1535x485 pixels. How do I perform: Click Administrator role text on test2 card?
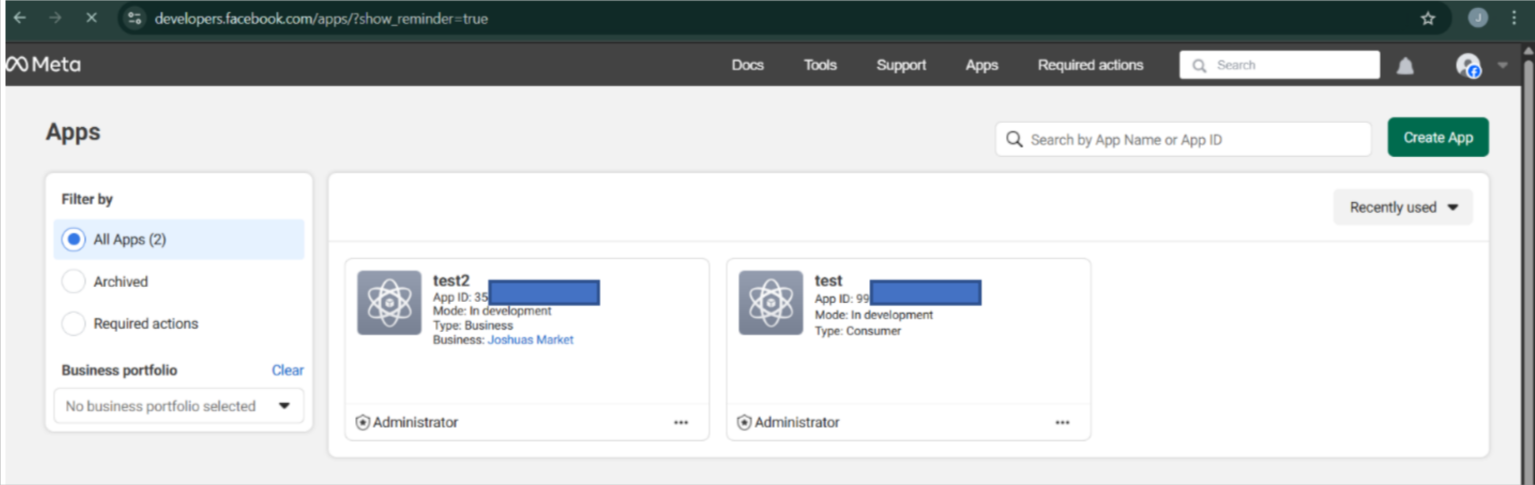pyautogui.click(x=416, y=423)
